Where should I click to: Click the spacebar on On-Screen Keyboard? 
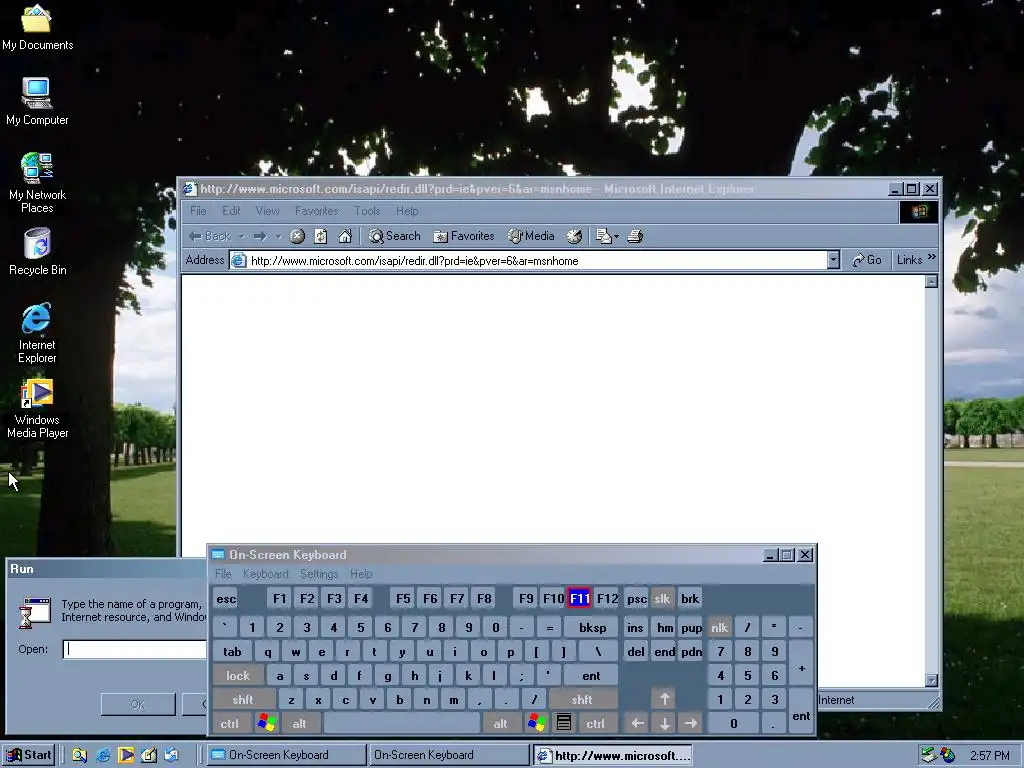click(402, 724)
